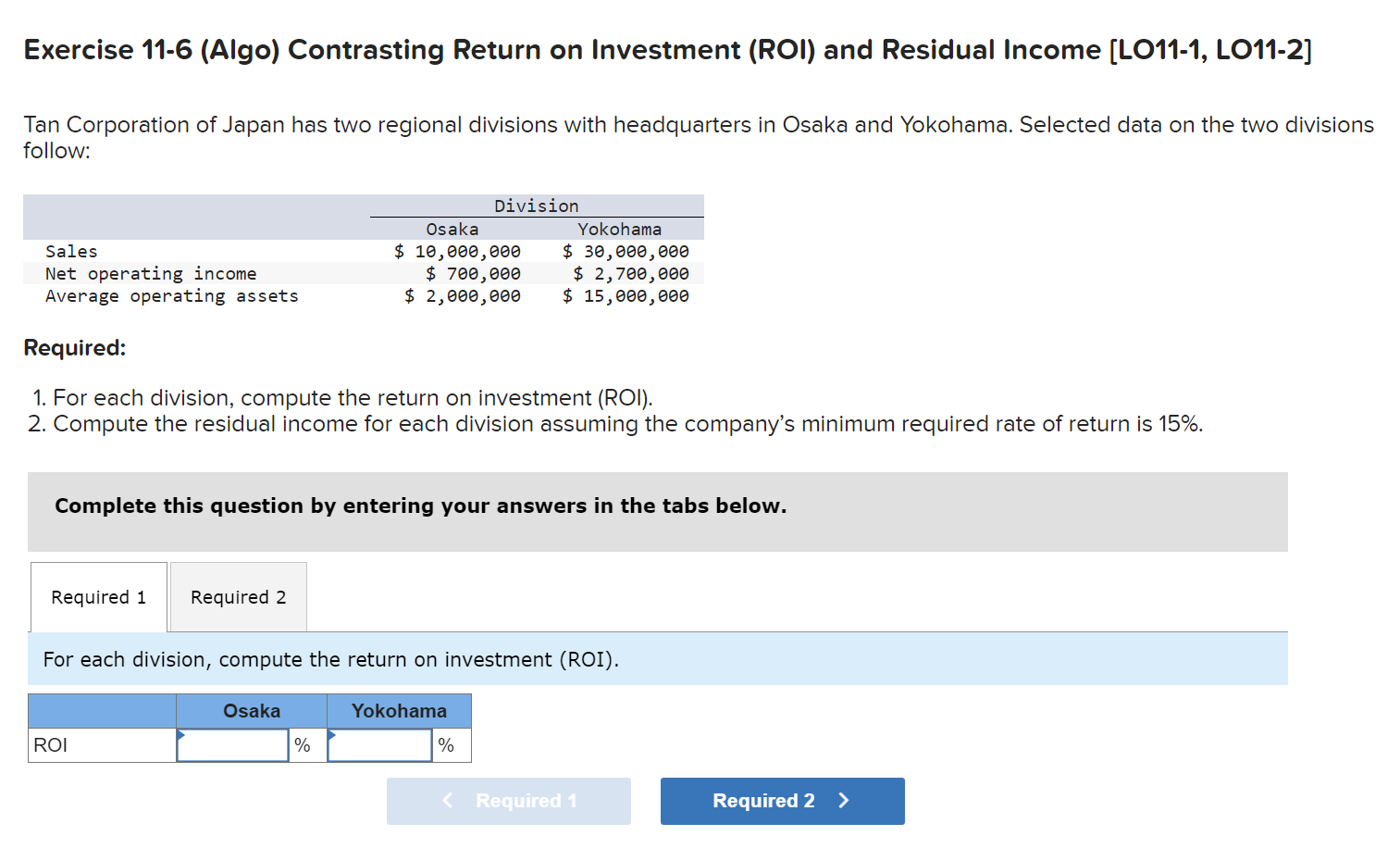Select Osaka average operating assets $ 2,000,000
Image resolution: width=1400 pixels, height=861 pixels.
coord(463,295)
